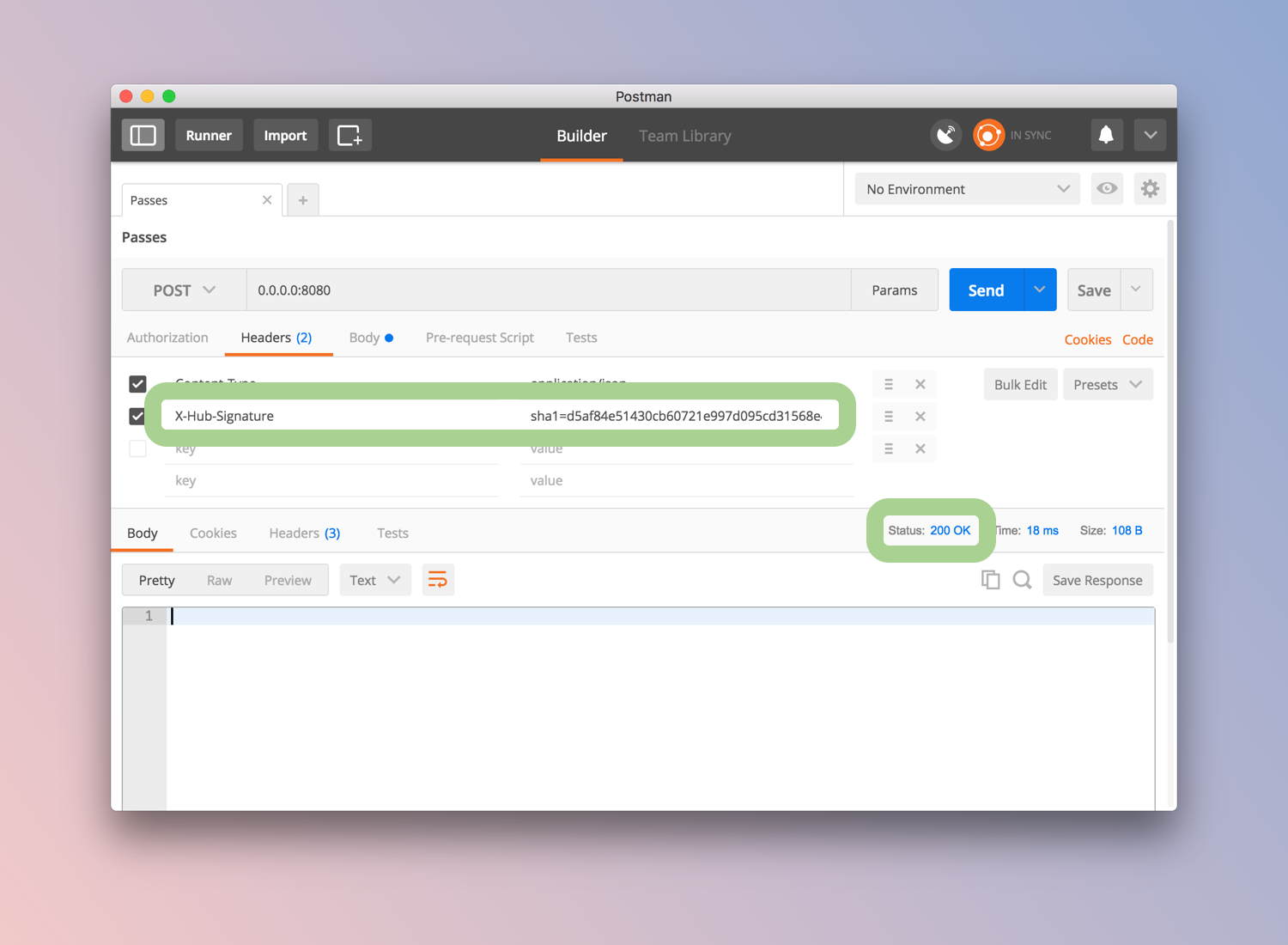This screenshot has height=945, width=1288.
Task: Click the request URL field
Action: (x=549, y=290)
